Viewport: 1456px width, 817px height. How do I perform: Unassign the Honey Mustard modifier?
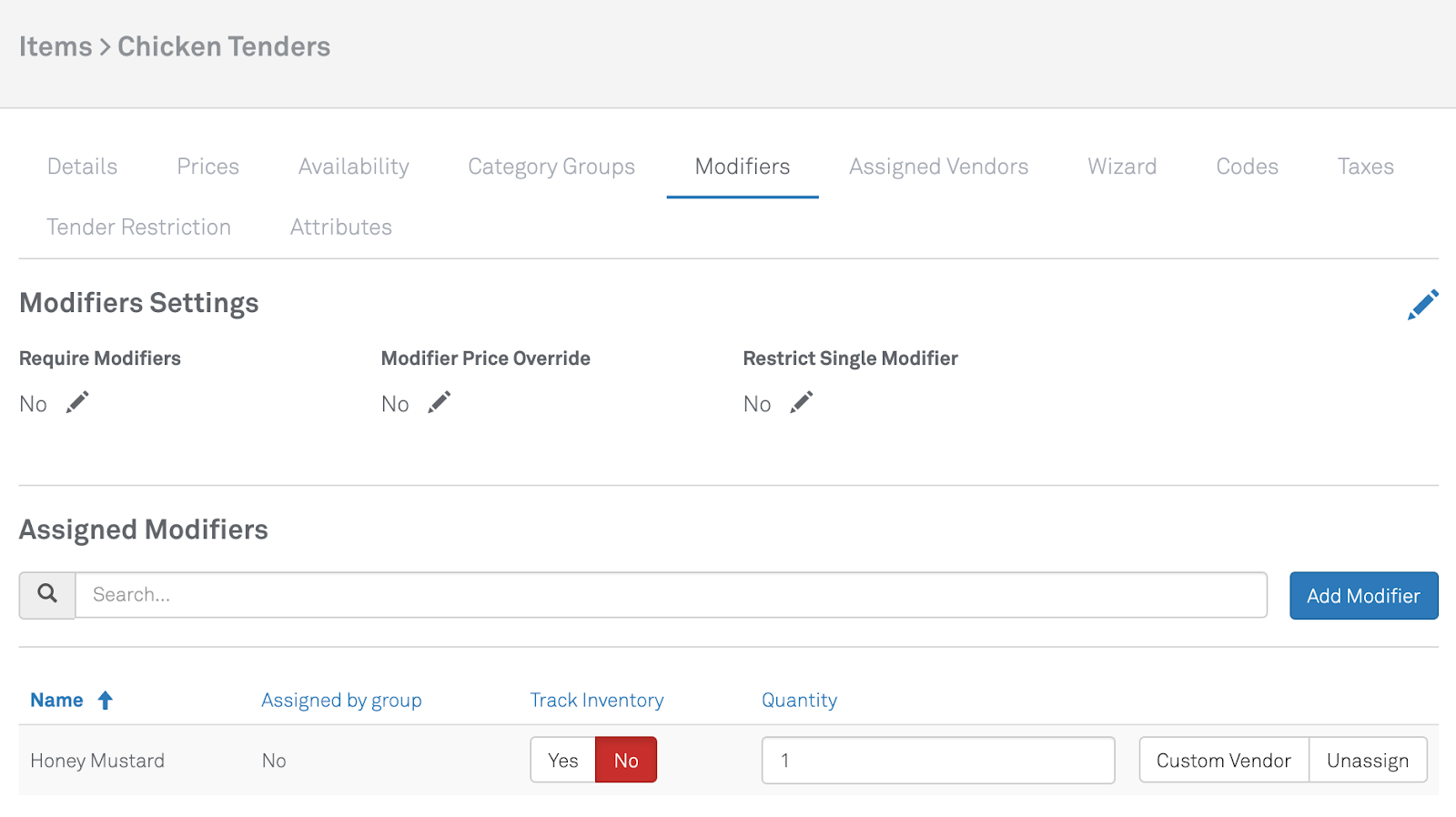click(x=1367, y=760)
